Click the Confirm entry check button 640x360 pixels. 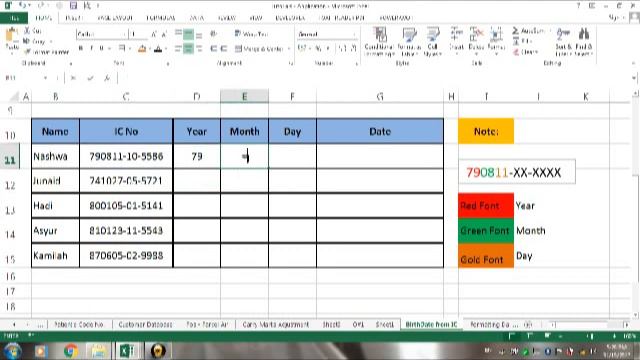tap(90, 78)
